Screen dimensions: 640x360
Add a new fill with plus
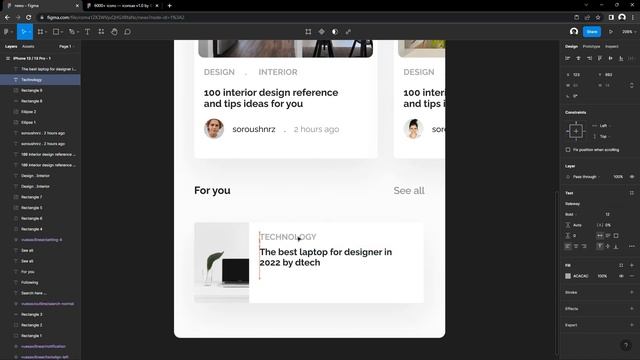point(632,265)
